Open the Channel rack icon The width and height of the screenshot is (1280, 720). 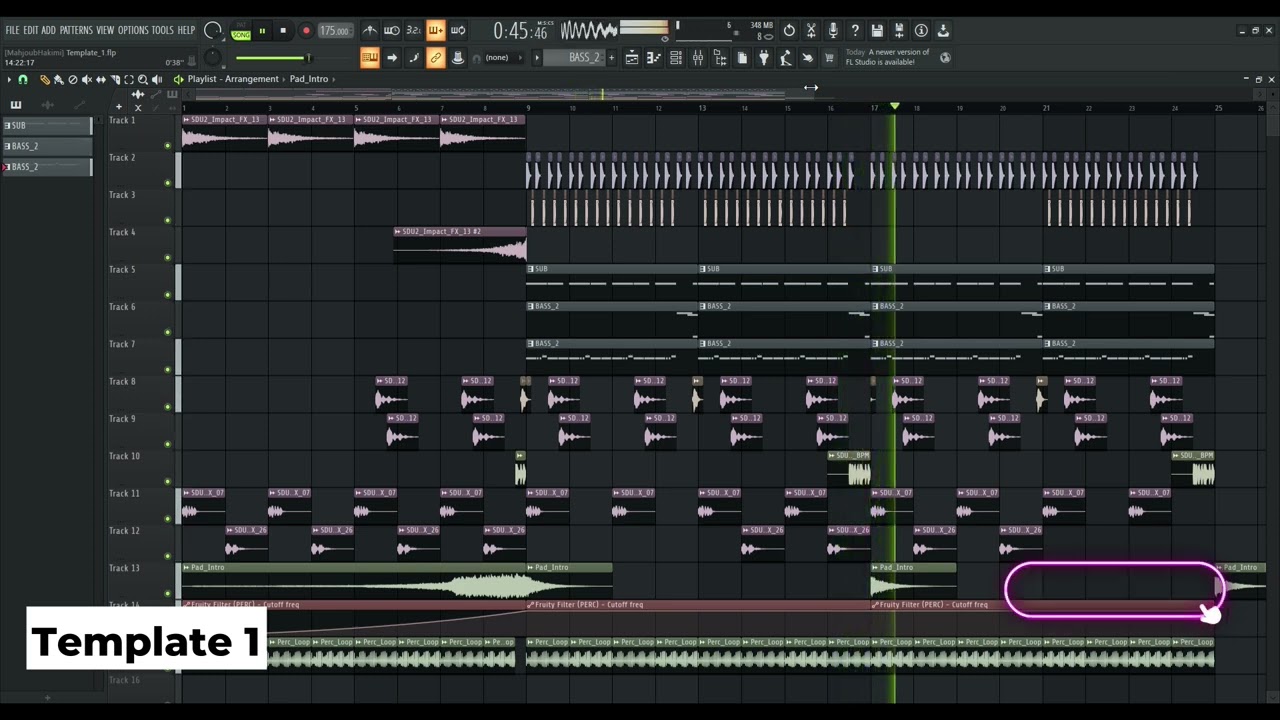(x=676, y=58)
